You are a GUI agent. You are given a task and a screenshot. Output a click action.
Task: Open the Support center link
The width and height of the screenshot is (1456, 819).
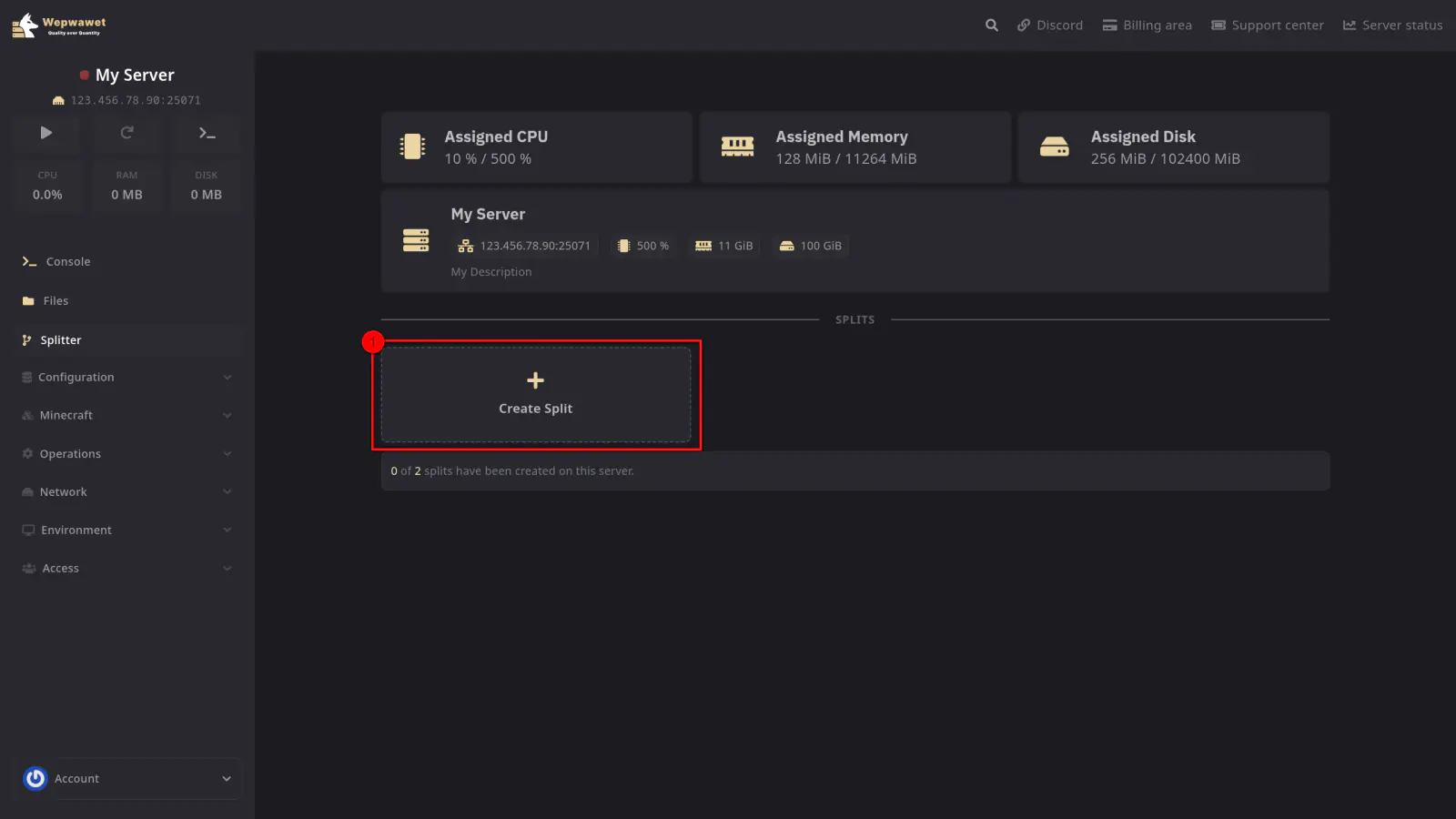coord(1267,25)
